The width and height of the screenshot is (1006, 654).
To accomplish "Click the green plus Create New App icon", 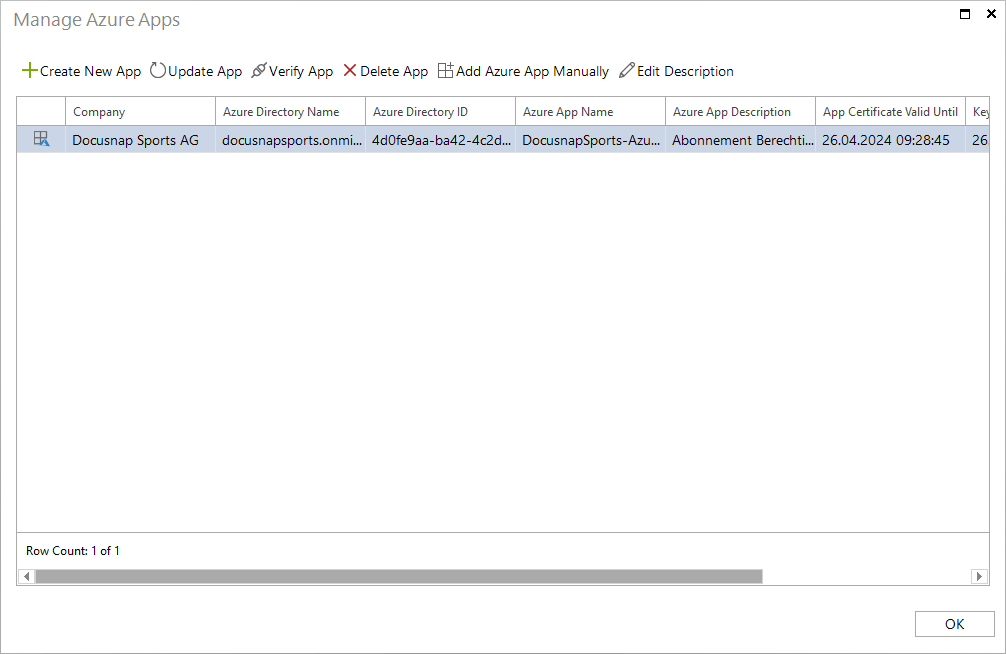I will pyautogui.click(x=30, y=71).
